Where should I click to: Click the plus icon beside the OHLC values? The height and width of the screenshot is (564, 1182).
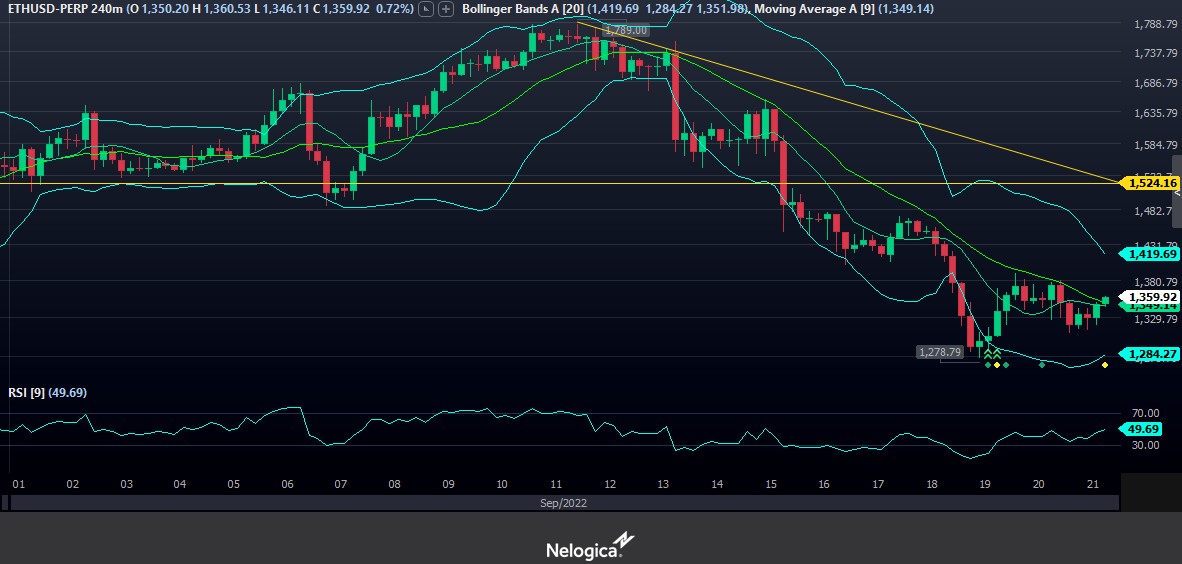point(445,9)
